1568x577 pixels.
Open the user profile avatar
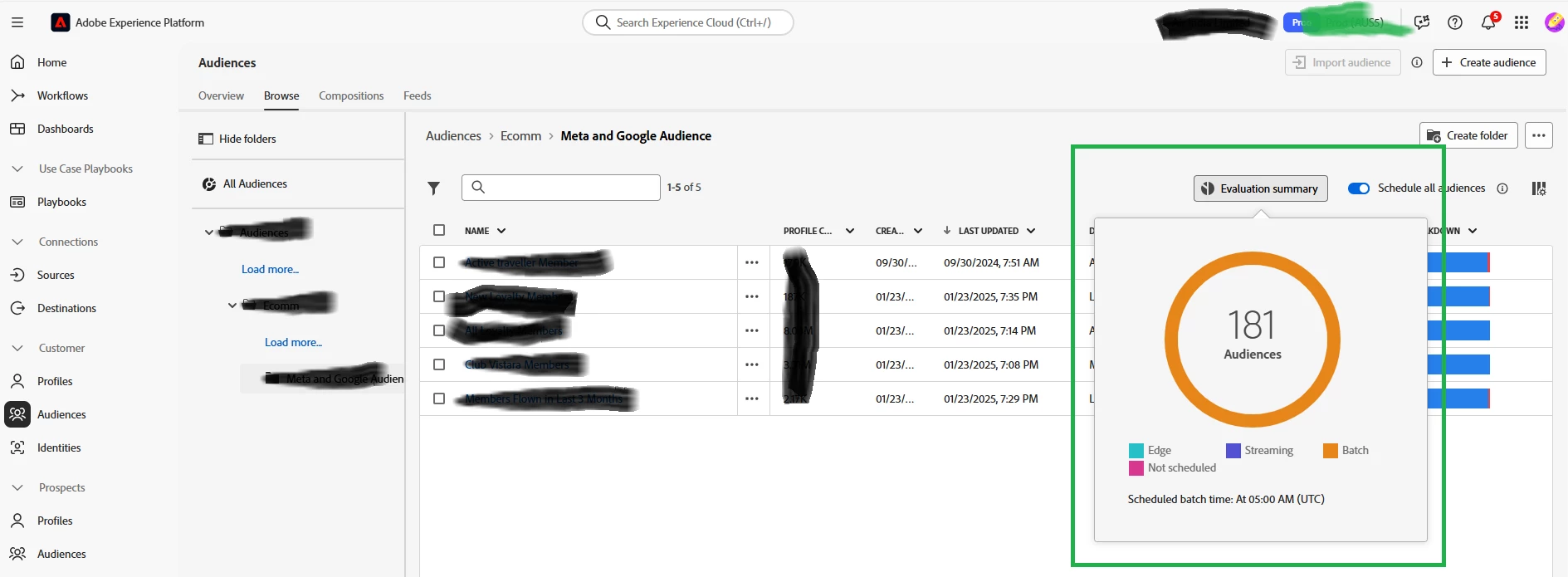[x=1555, y=22]
